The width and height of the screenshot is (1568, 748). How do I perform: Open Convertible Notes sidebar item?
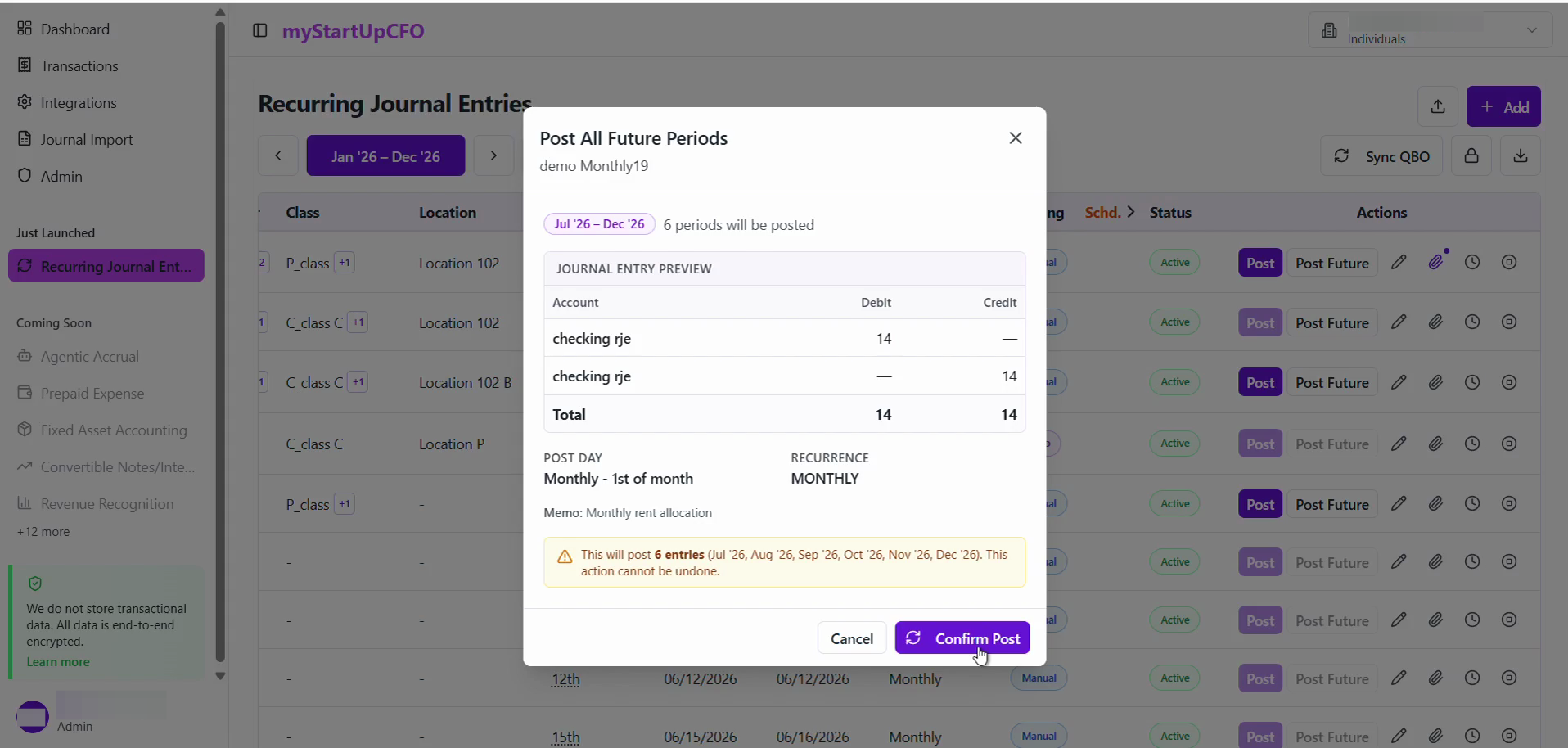[106, 466]
